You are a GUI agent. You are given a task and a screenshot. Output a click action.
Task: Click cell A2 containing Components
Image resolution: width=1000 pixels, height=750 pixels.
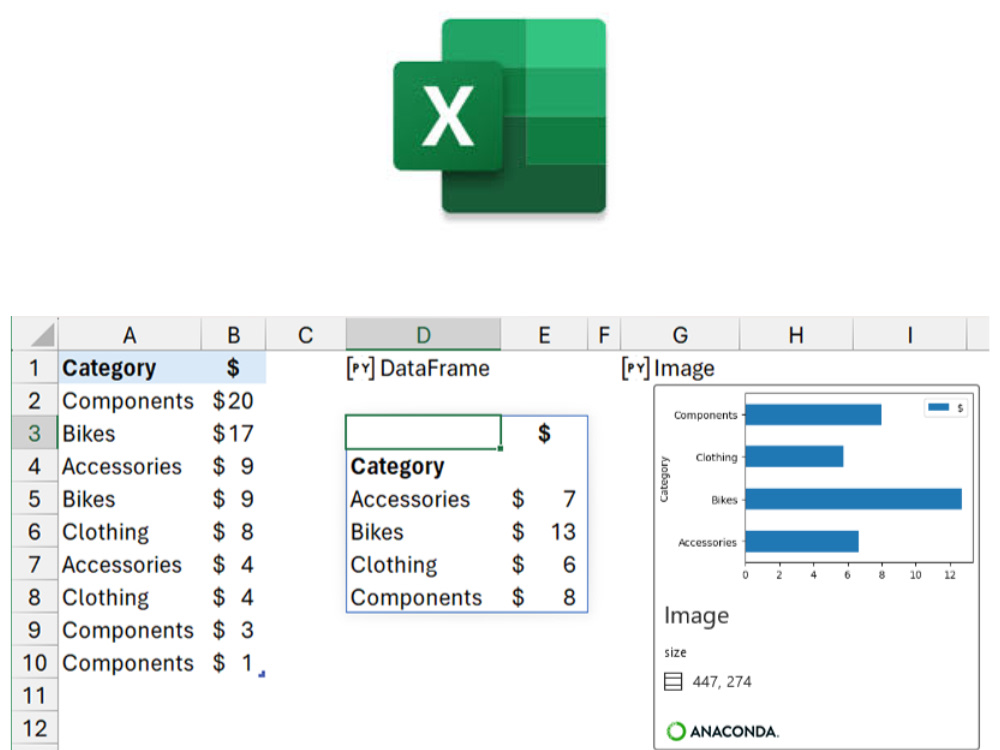129,401
